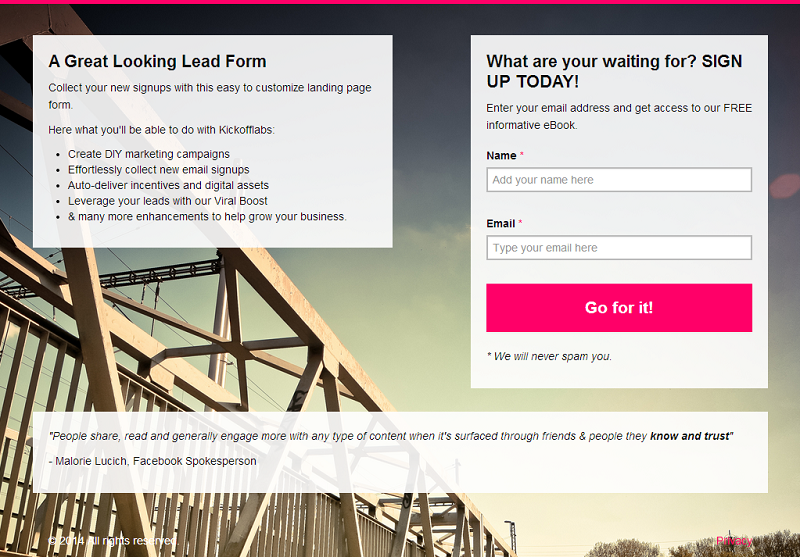Click the Auto-deliver incentives and digital assets bullet
Viewport: 800px width, 557px height.
tap(168, 185)
